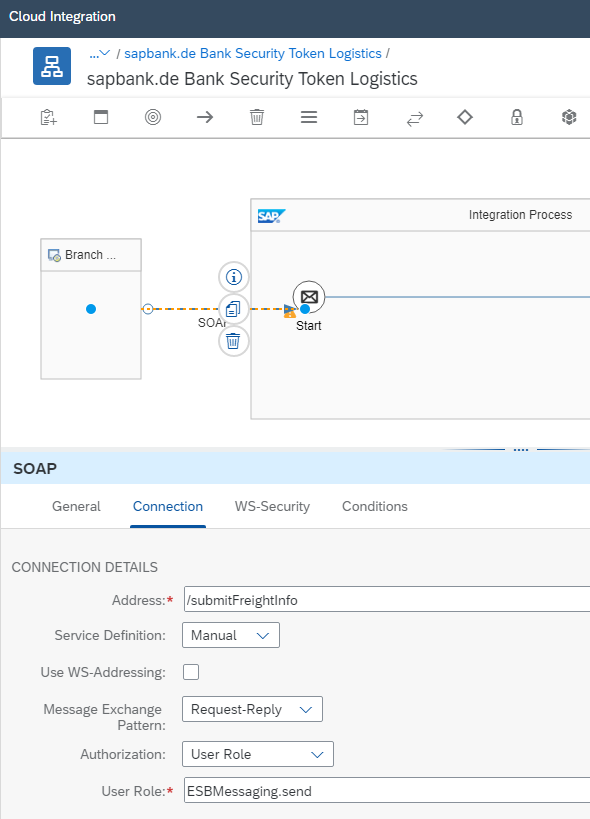The image size is (590, 819).
Task: Select the Connection tab
Action: (168, 506)
